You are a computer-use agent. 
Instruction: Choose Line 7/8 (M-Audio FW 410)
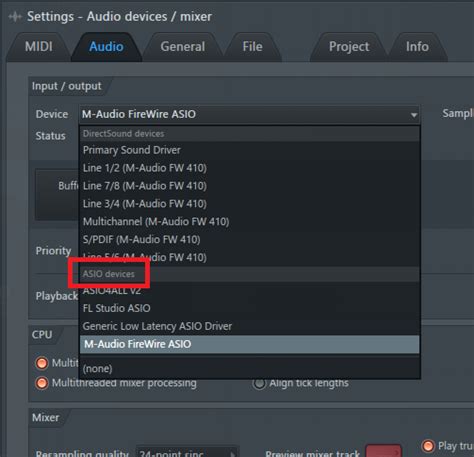(x=249, y=186)
